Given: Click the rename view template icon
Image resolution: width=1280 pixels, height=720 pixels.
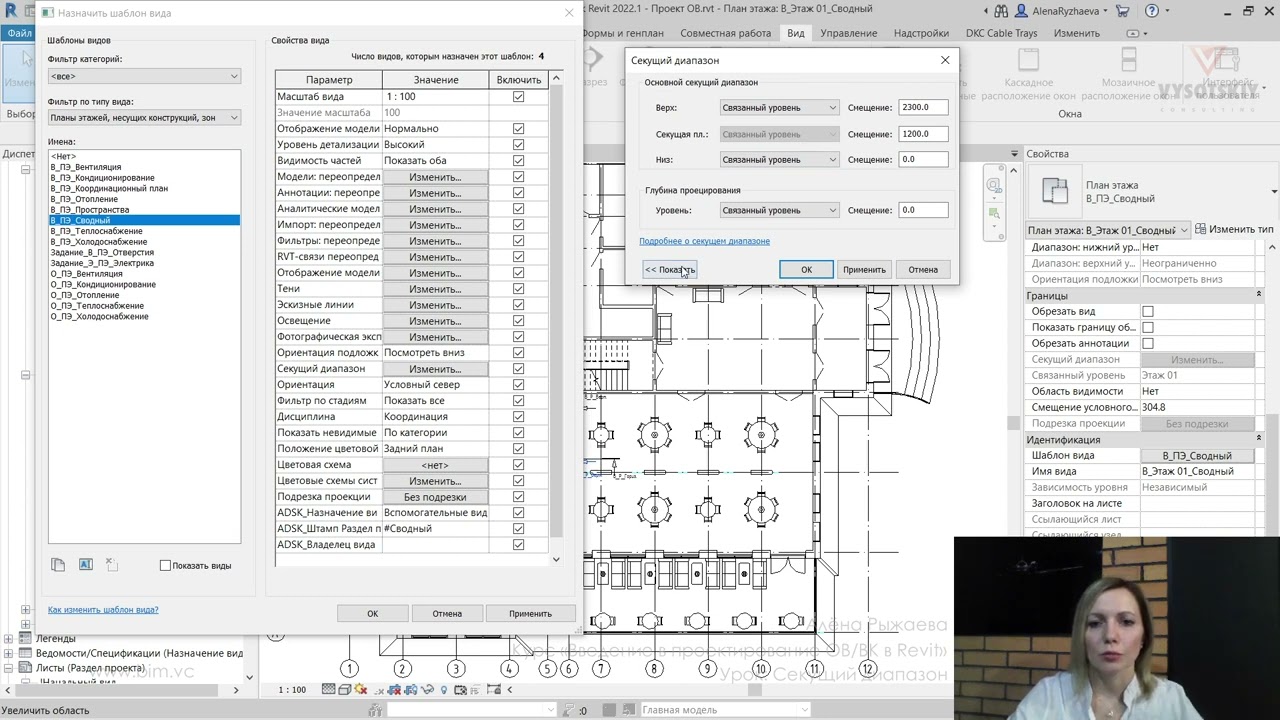Looking at the screenshot, I should pyautogui.click(x=85, y=565).
